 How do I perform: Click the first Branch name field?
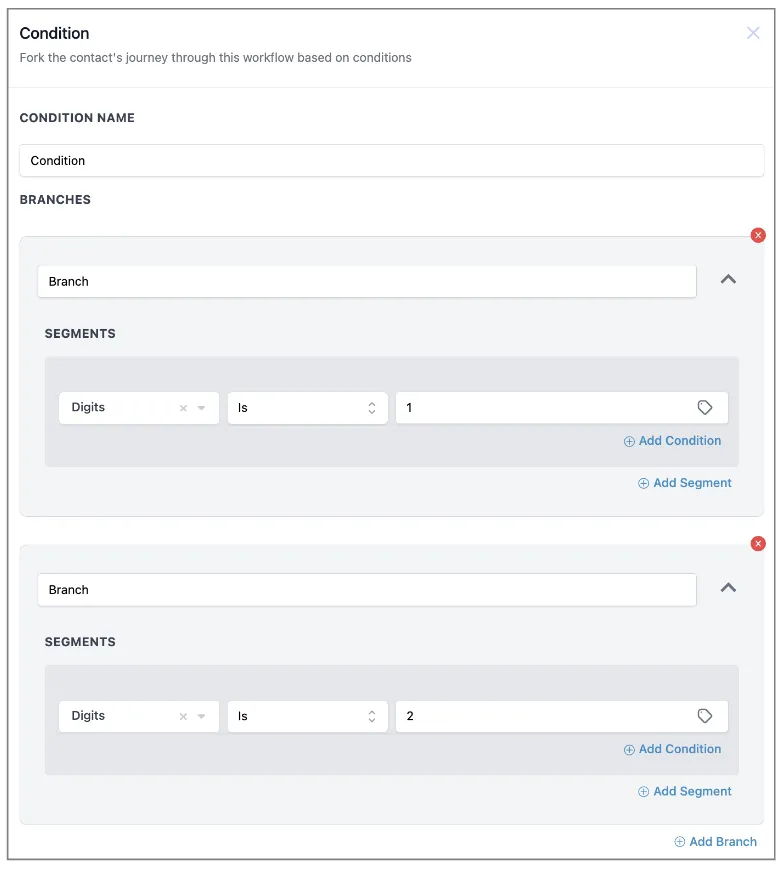point(366,281)
